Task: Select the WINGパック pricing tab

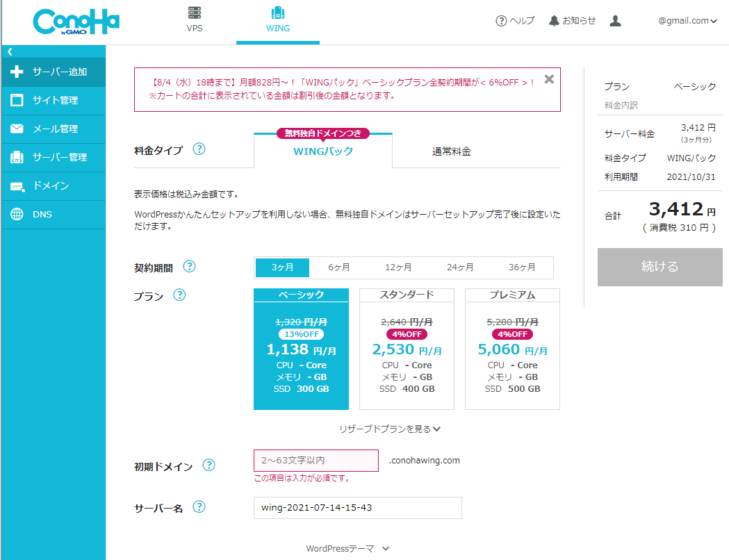Action: (x=323, y=151)
